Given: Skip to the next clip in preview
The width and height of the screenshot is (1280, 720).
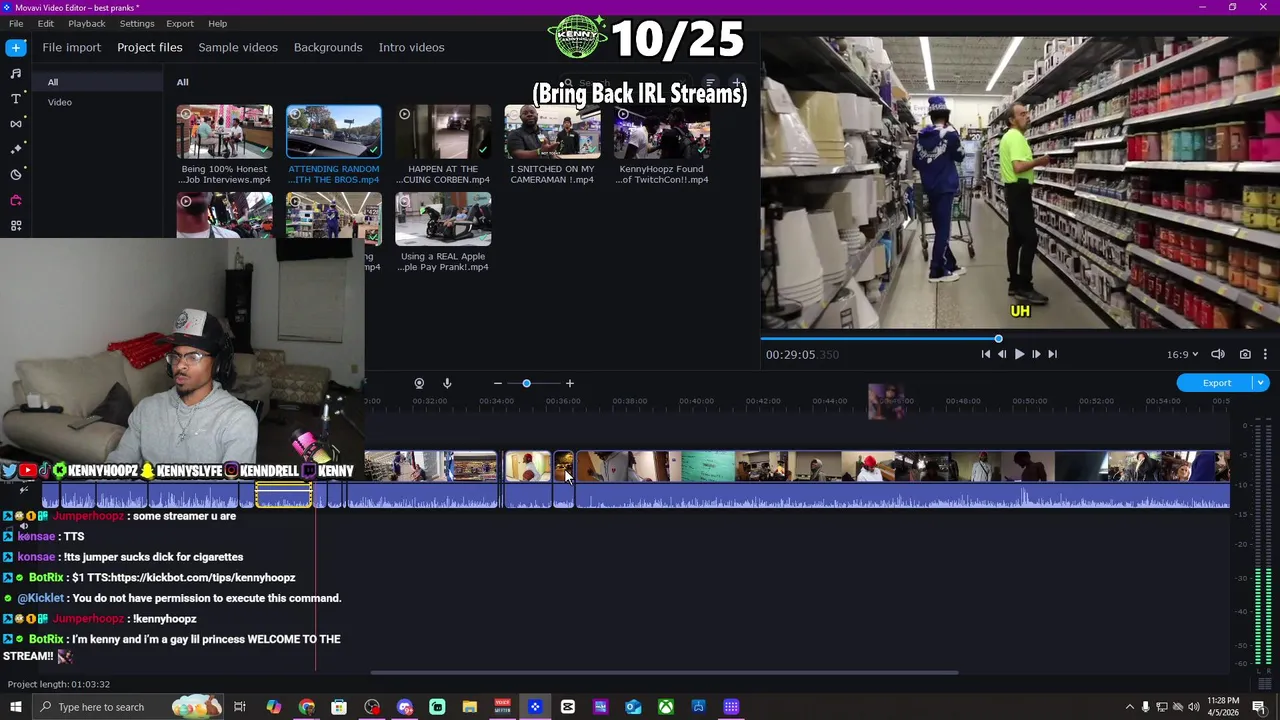Looking at the screenshot, I should [x=1052, y=354].
